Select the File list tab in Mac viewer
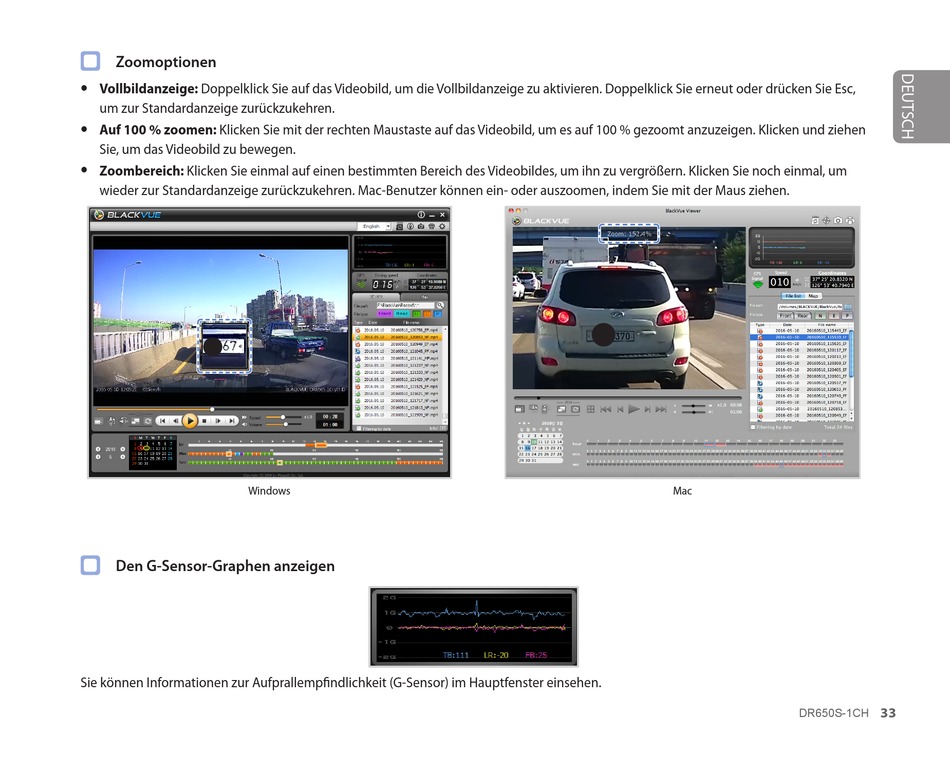Viewport: 950px width, 760px height. 793,296
